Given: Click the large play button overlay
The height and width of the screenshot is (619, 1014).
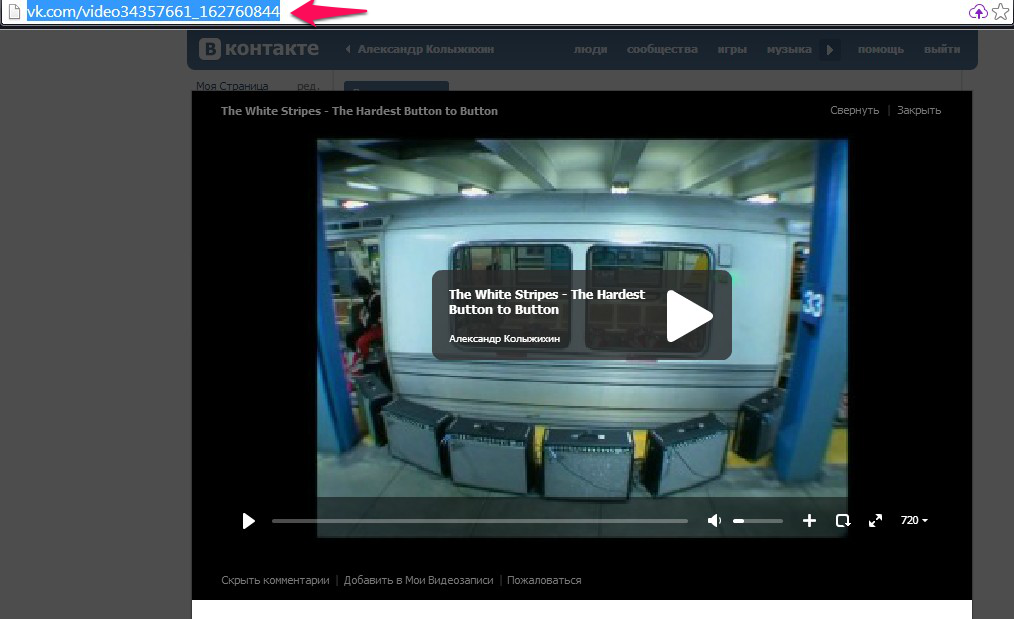Looking at the screenshot, I should coord(689,316).
